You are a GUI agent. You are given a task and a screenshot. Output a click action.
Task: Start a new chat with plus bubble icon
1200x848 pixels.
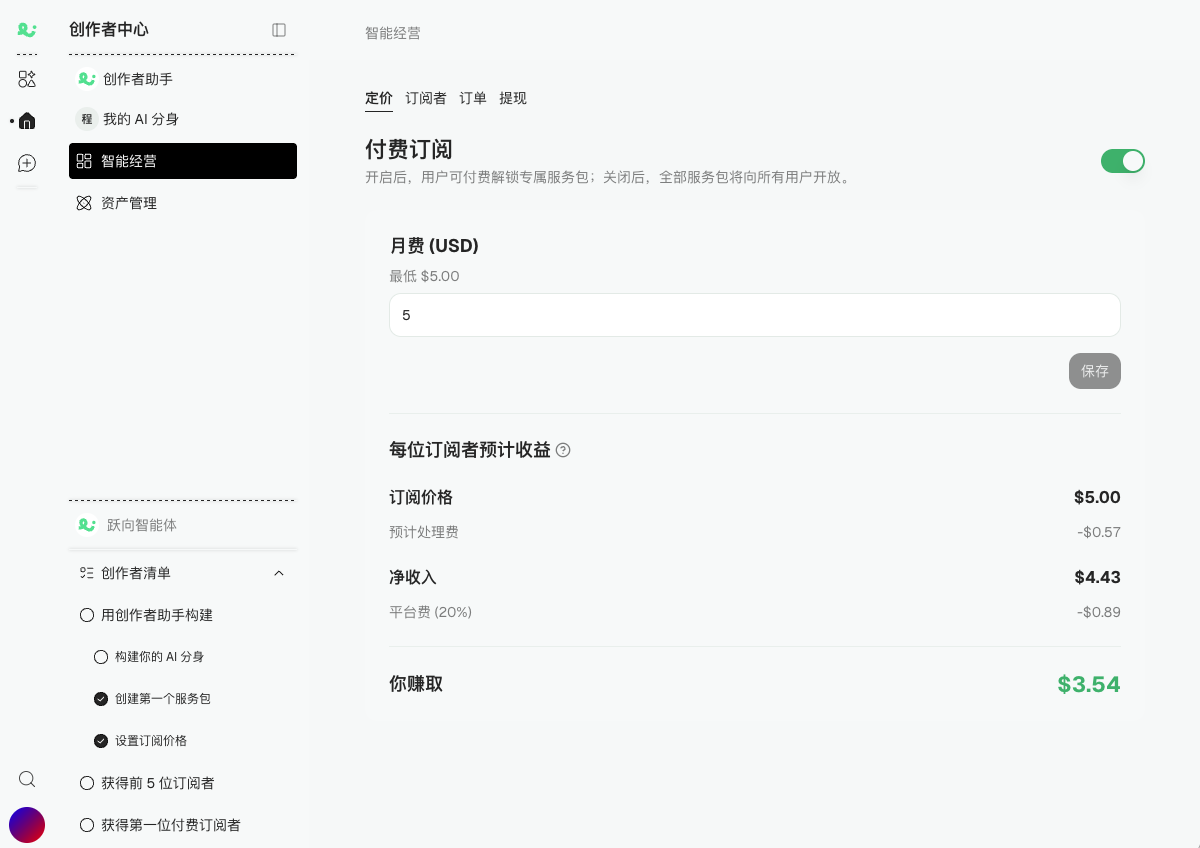[27, 163]
